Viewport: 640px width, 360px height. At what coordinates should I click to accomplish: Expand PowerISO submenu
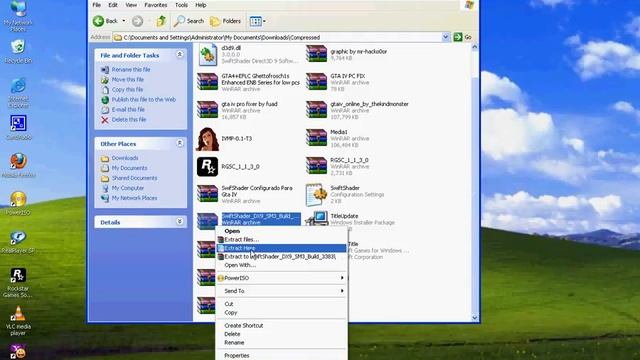[x=281, y=278]
